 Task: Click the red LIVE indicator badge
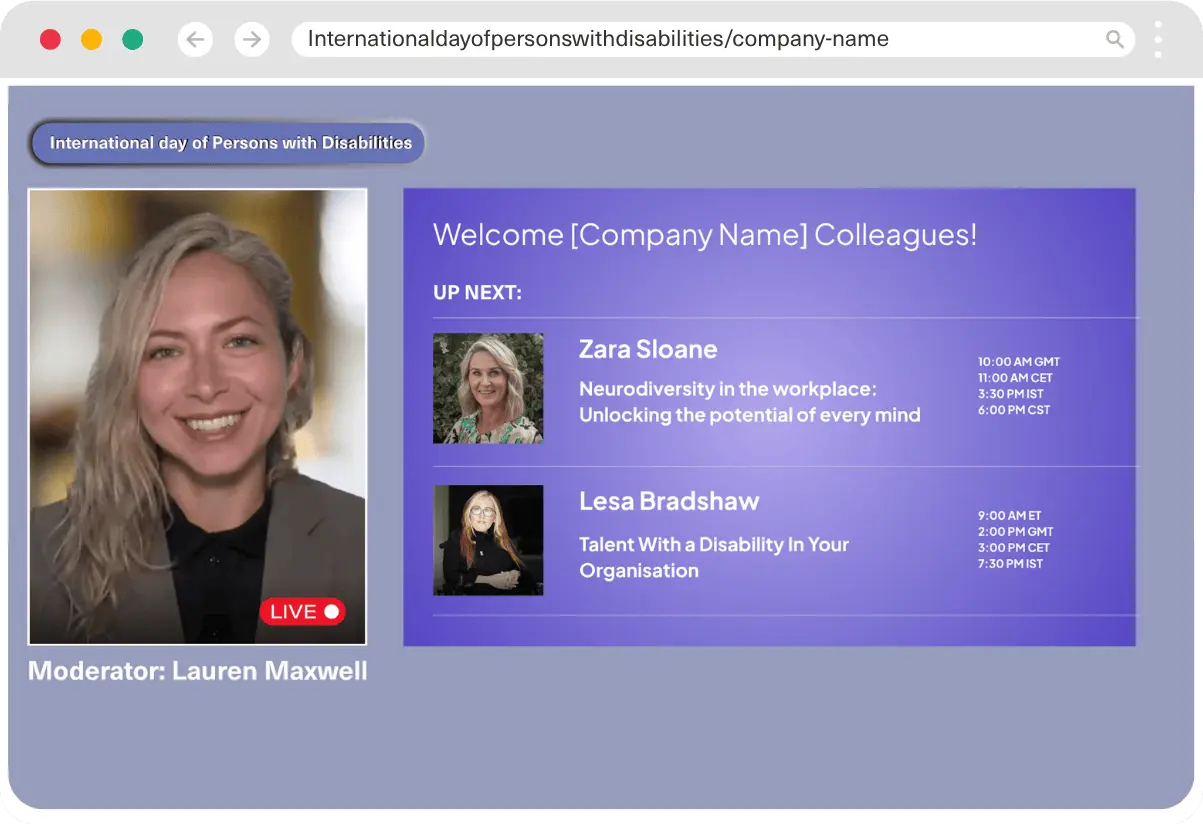tap(302, 612)
